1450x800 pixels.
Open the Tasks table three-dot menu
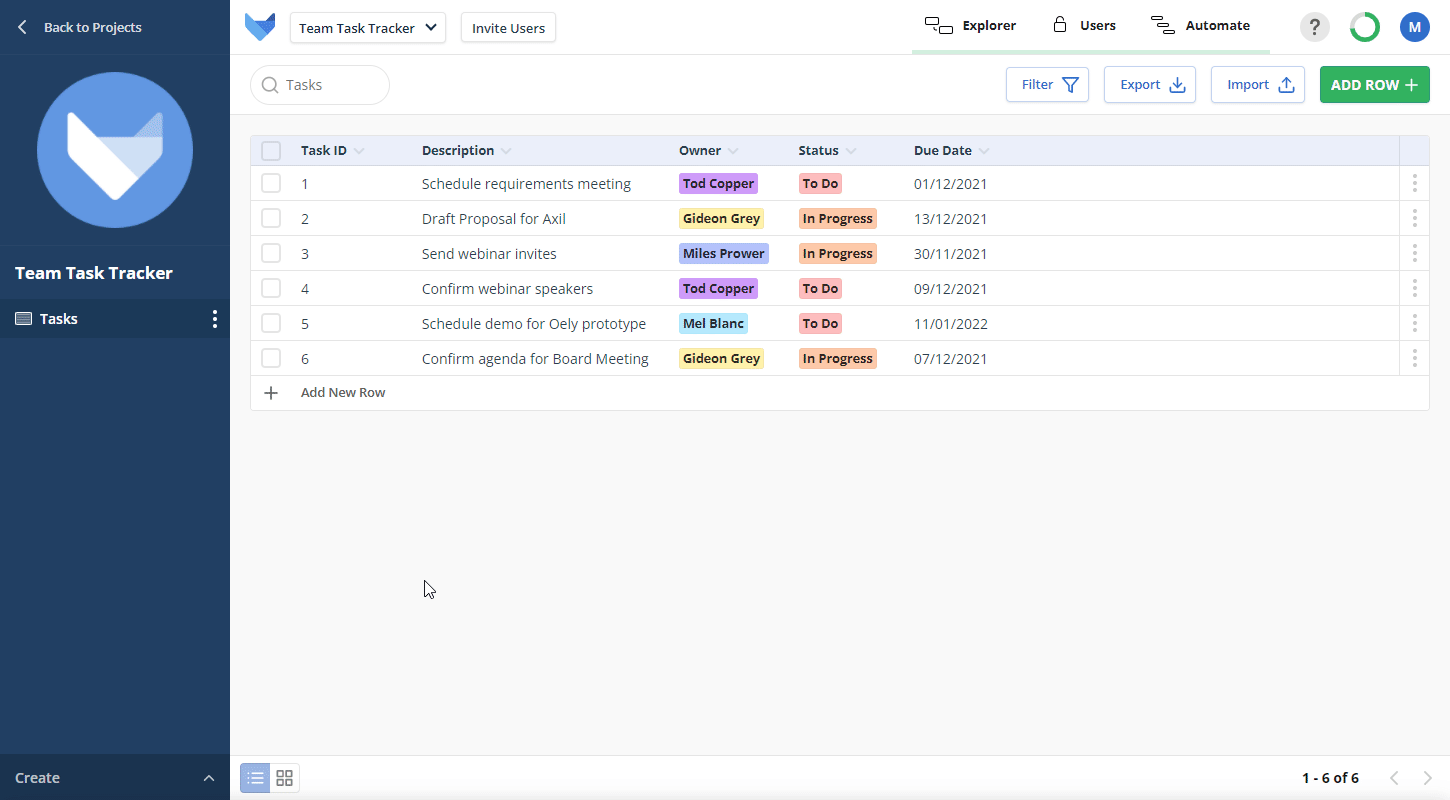point(214,319)
